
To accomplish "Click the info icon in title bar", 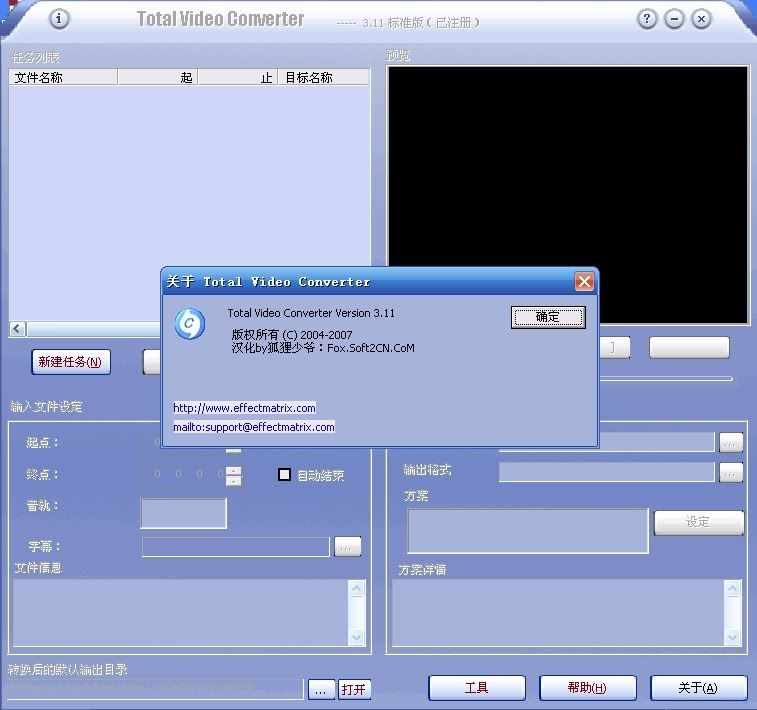I will [x=60, y=19].
